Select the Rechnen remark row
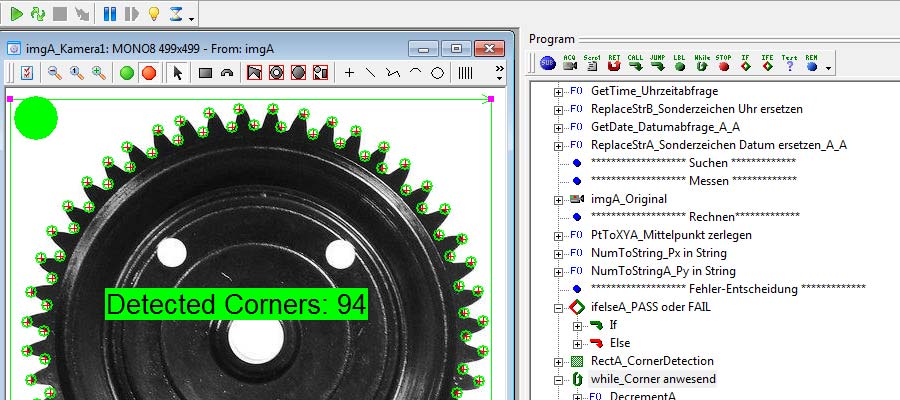The image size is (900, 400). point(695,217)
